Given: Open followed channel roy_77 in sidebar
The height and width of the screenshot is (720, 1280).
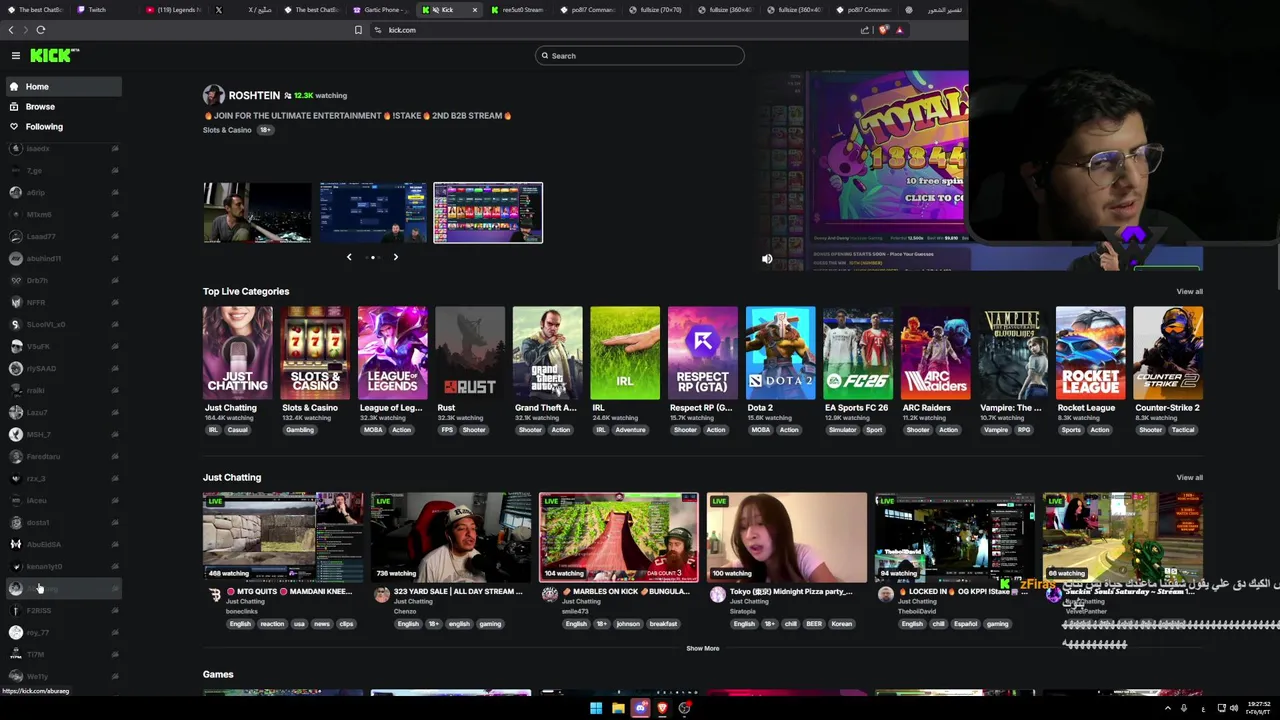Looking at the screenshot, I should pyautogui.click(x=64, y=632).
